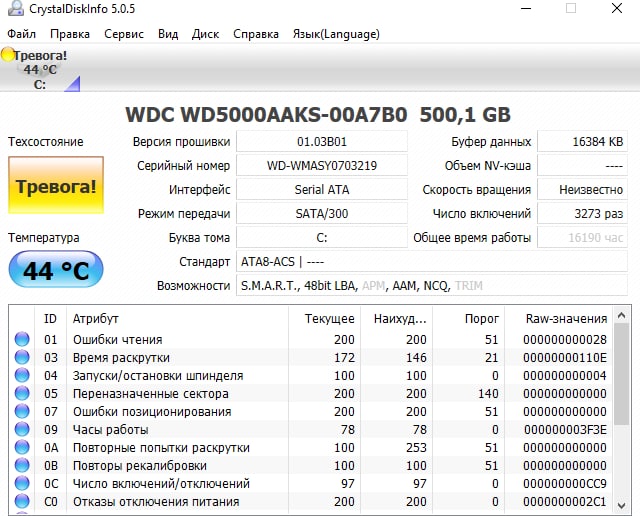Screen dimensions: 640x516
Task: Click the Serial ATA interface field
Action: tap(322, 189)
